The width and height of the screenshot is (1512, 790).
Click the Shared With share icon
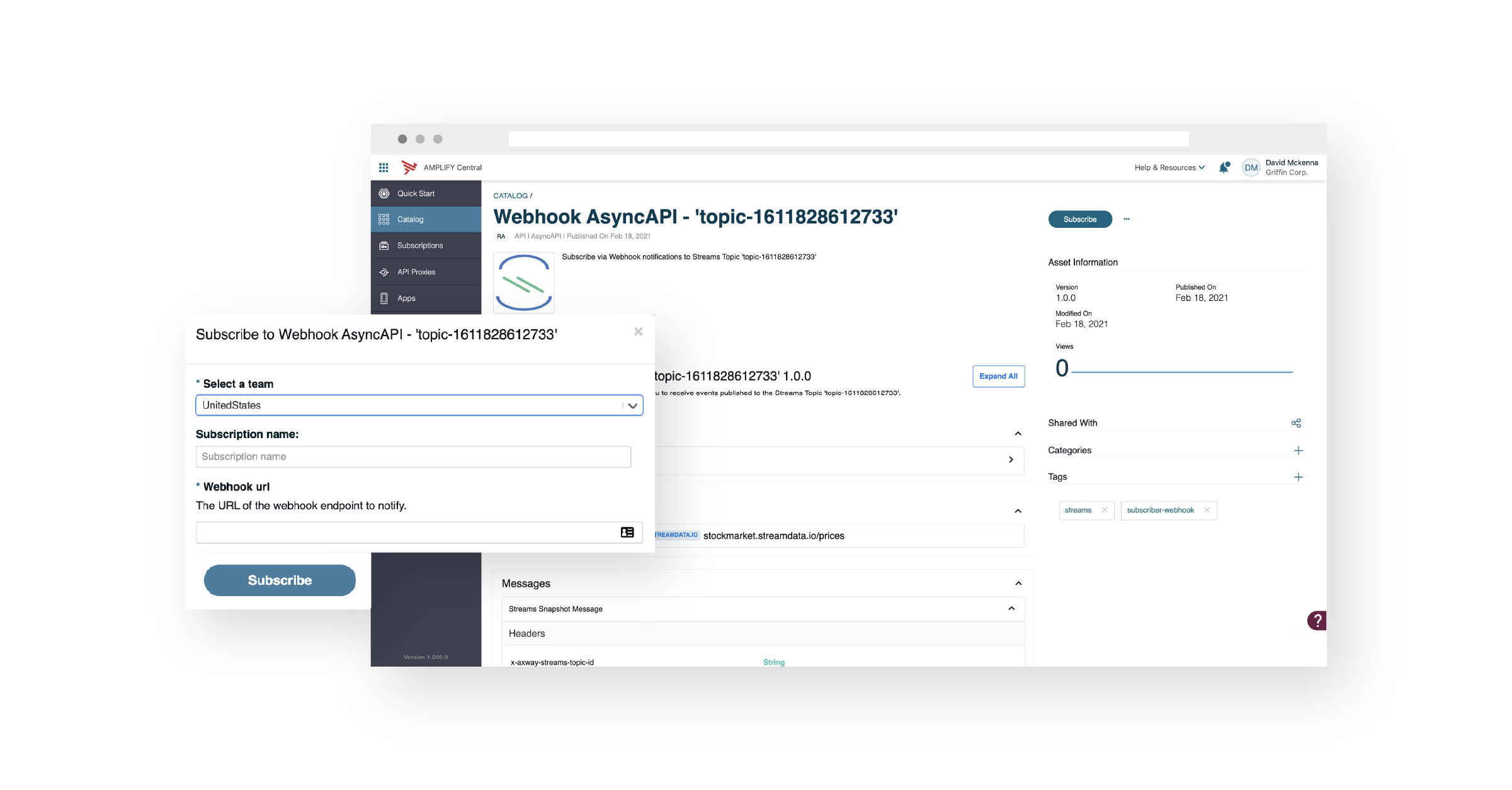click(1296, 423)
